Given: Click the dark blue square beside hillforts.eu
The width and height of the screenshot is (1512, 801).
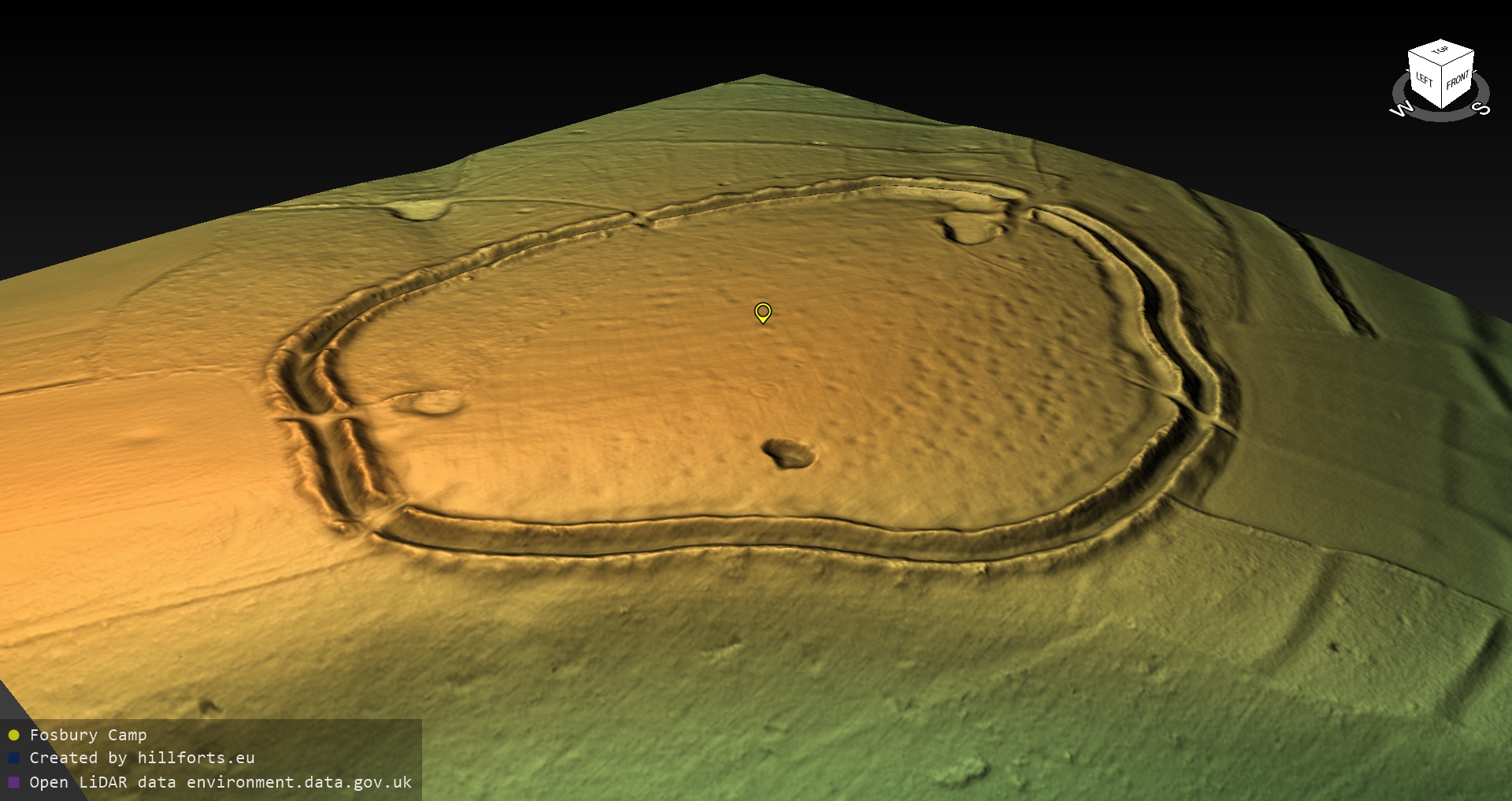Looking at the screenshot, I should (13, 758).
